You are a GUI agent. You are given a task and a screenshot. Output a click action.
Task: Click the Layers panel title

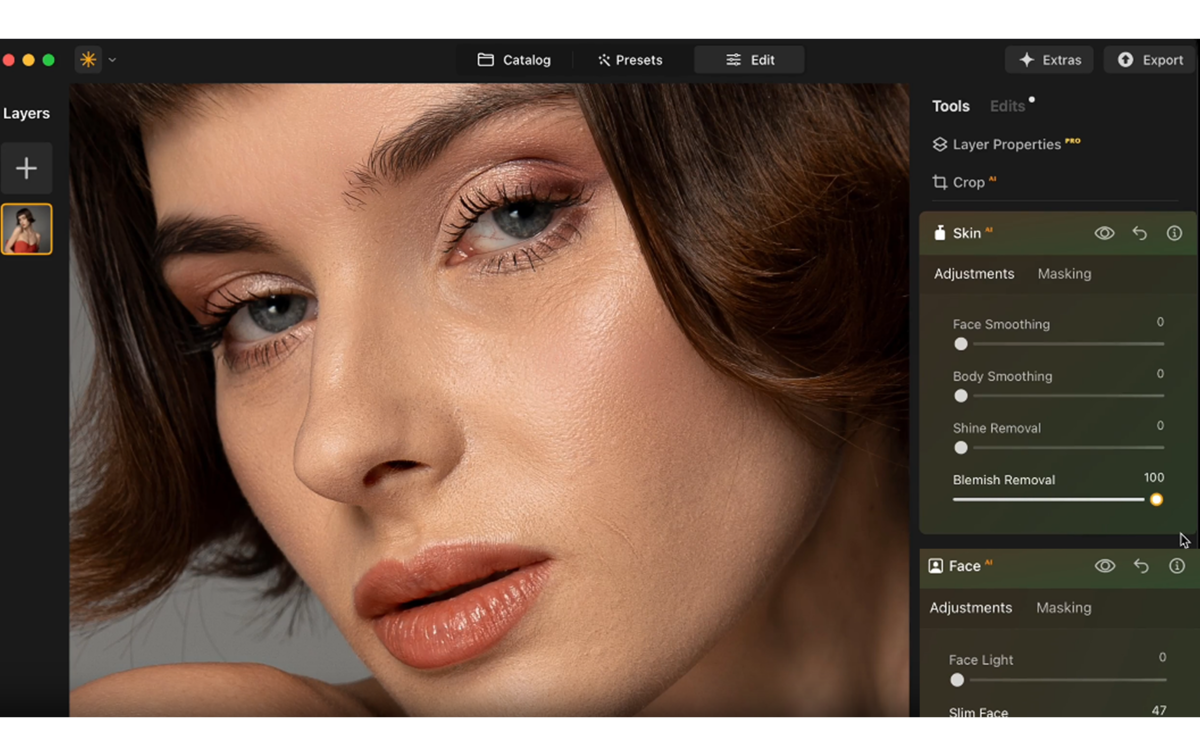tap(26, 113)
